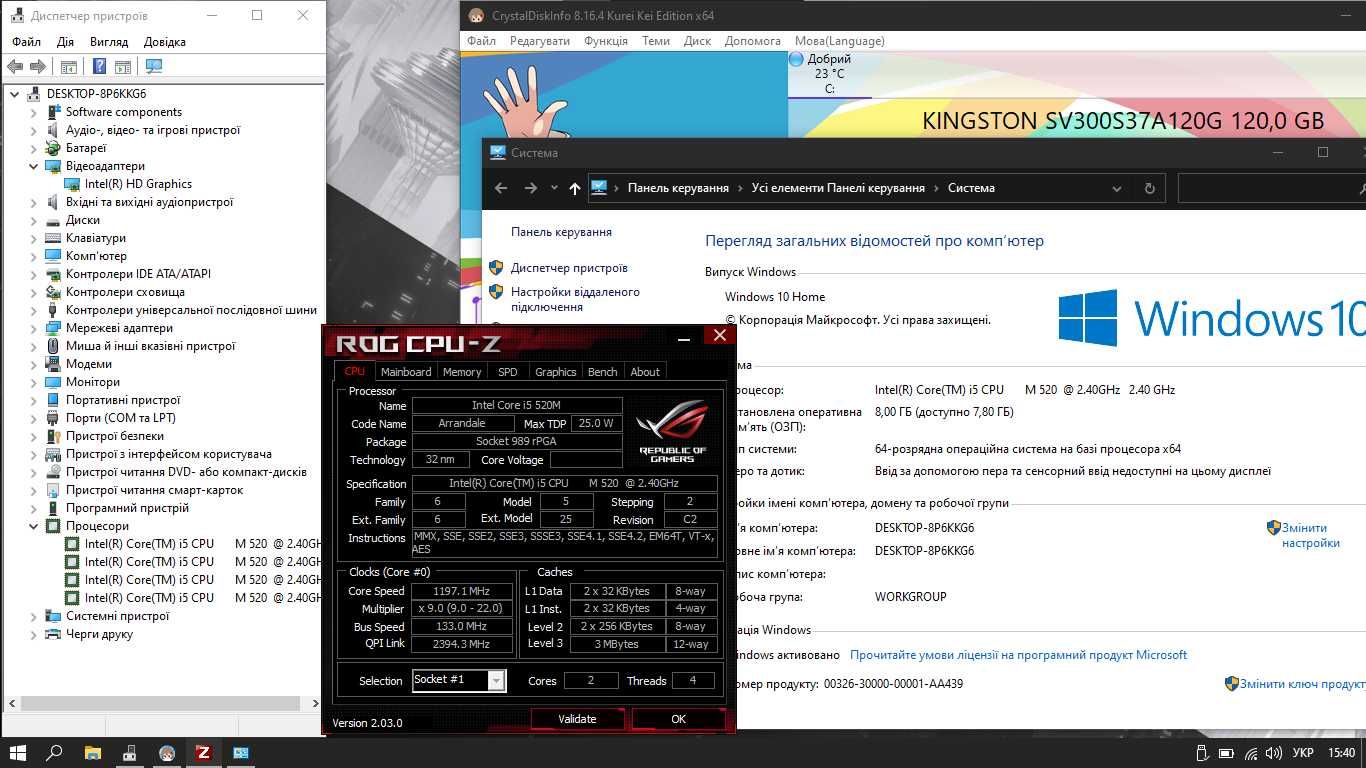Click the scan for hardware changes monitor icon

(x=153, y=66)
